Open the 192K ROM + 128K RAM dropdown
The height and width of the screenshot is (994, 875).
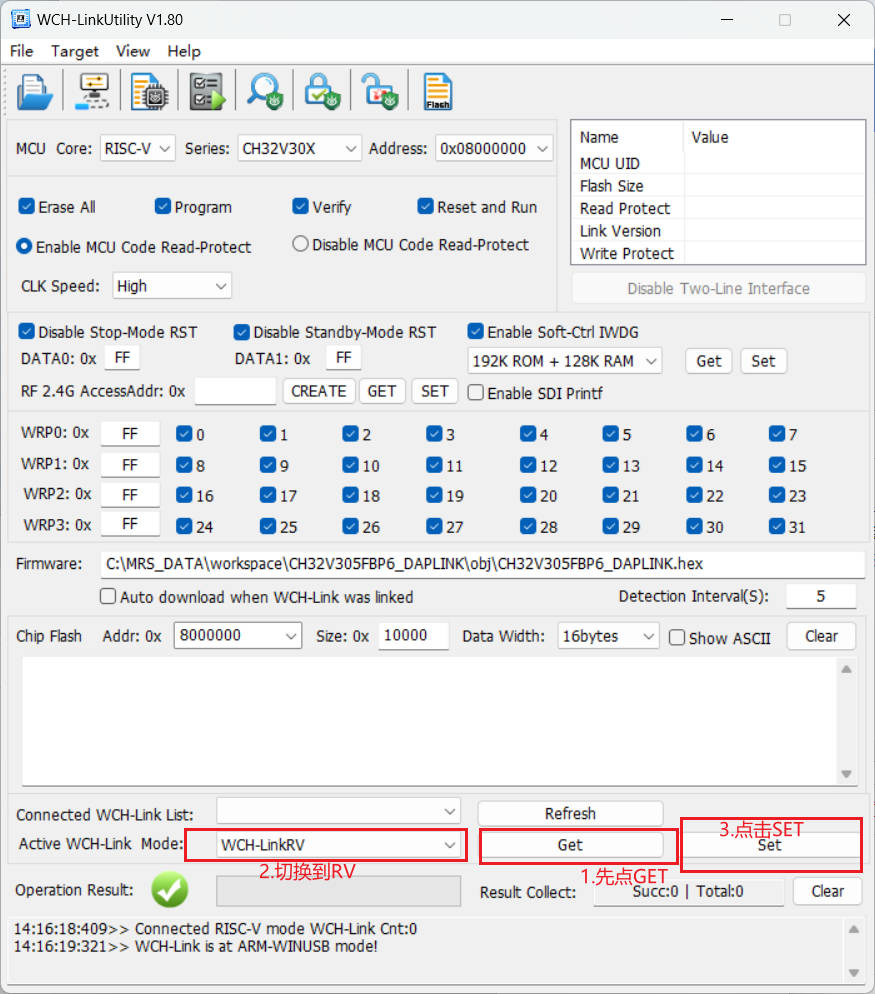(564, 361)
